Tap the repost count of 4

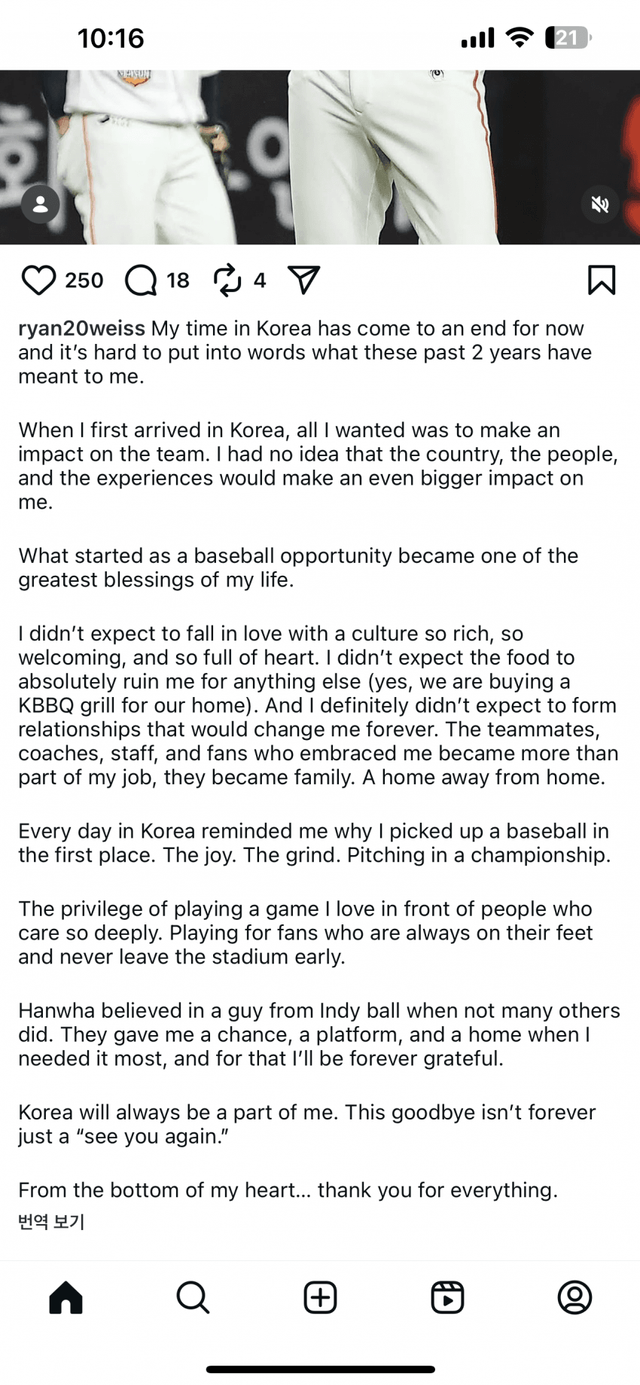click(260, 281)
